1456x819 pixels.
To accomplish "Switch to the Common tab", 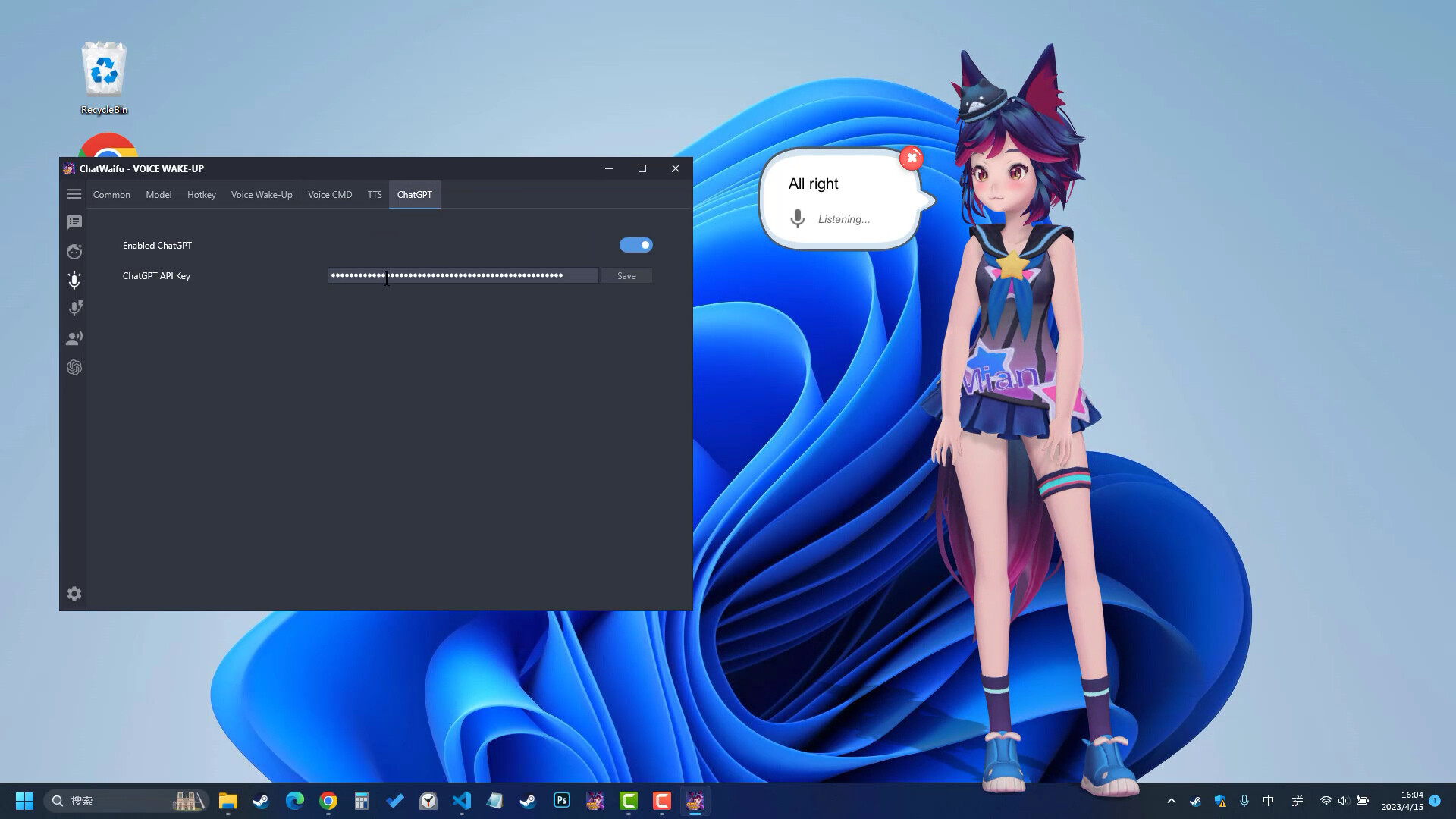I will click(111, 195).
